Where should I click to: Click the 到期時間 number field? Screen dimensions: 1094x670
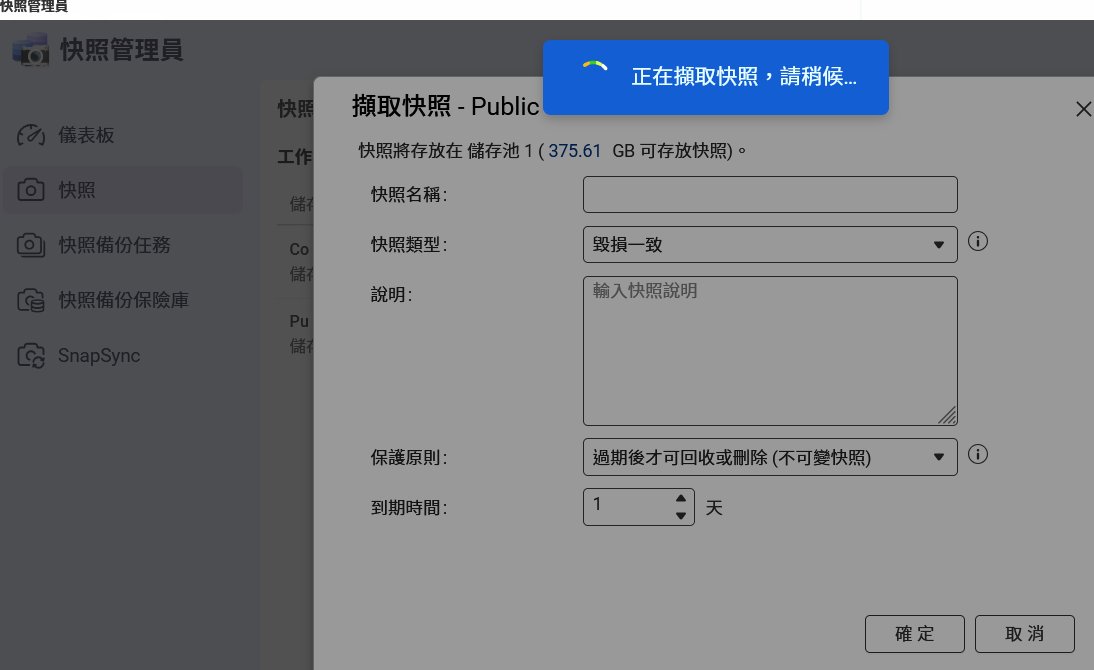626,506
